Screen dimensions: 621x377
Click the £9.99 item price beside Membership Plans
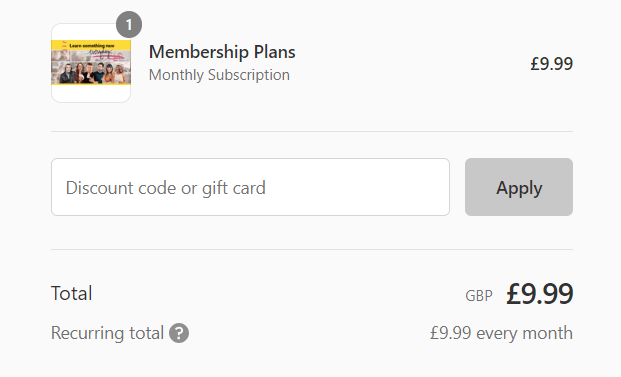click(551, 63)
